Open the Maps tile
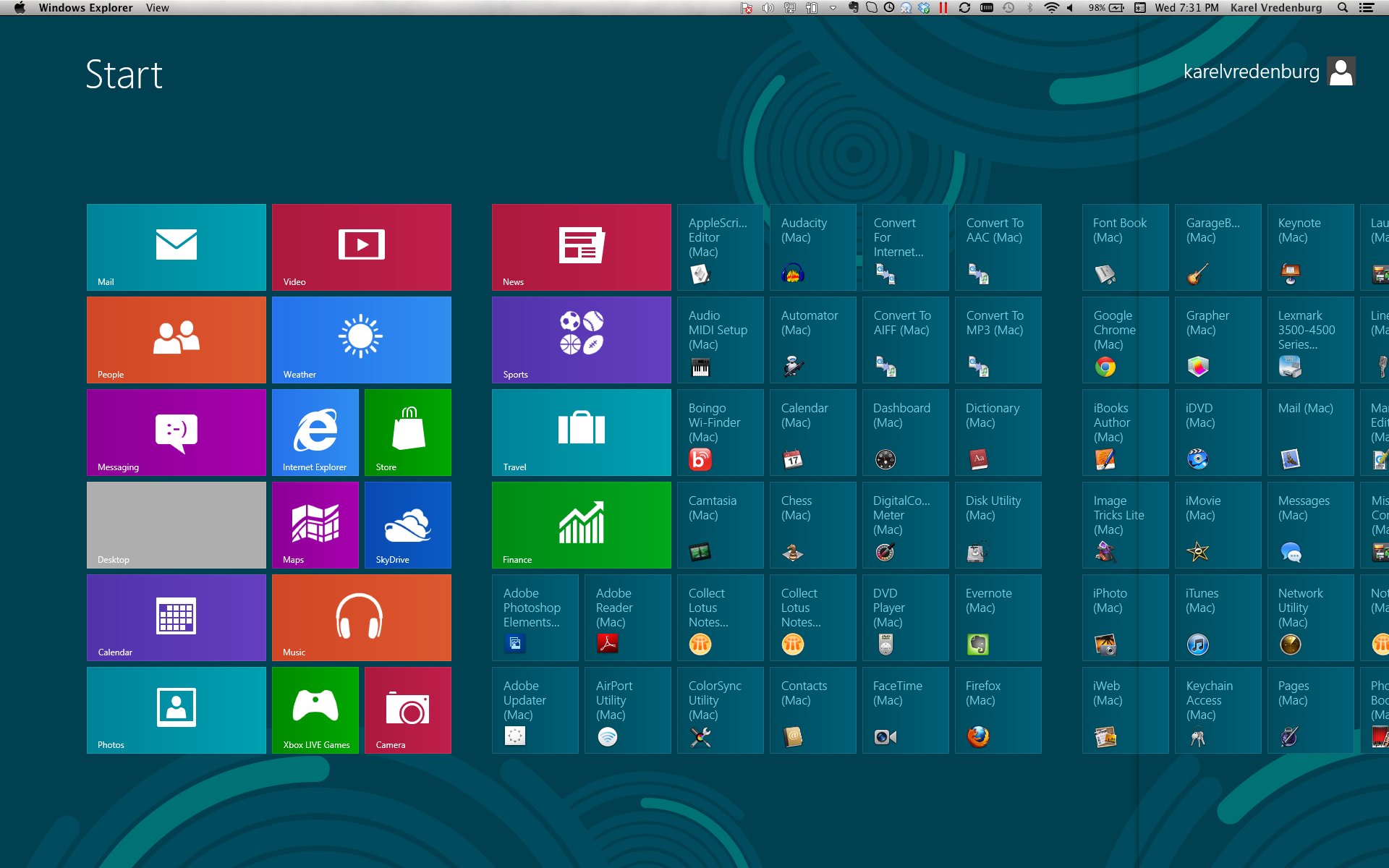The width and height of the screenshot is (1389, 868). click(315, 525)
